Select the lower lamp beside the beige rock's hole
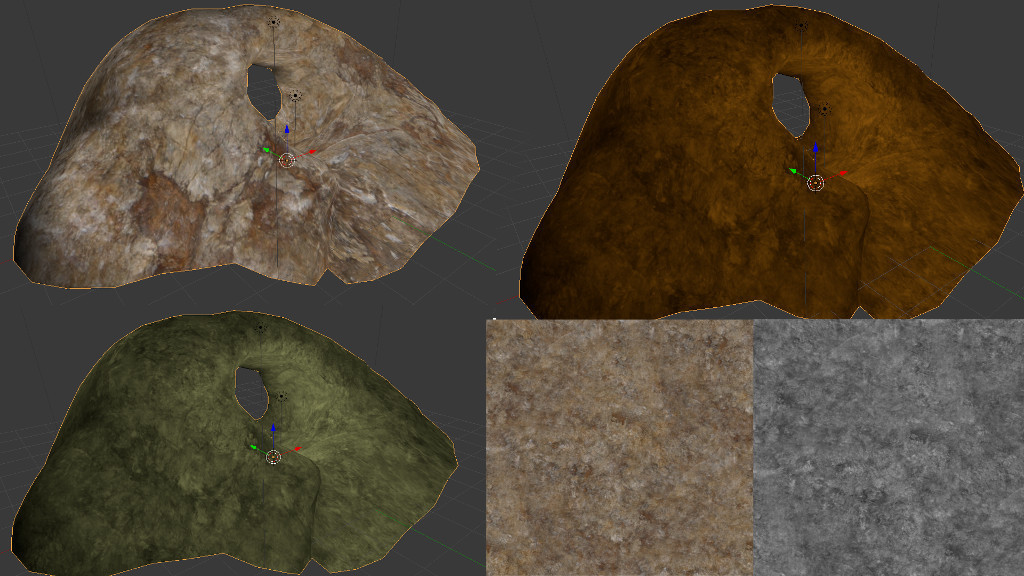Image resolution: width=1024 pixels, height=576 pixels. click(296, 96)
